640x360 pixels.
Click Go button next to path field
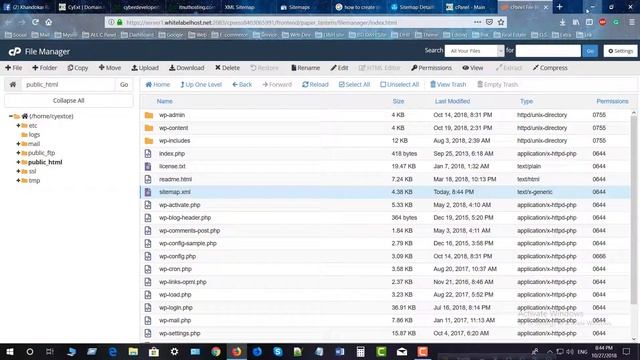[x=124, y=84]
